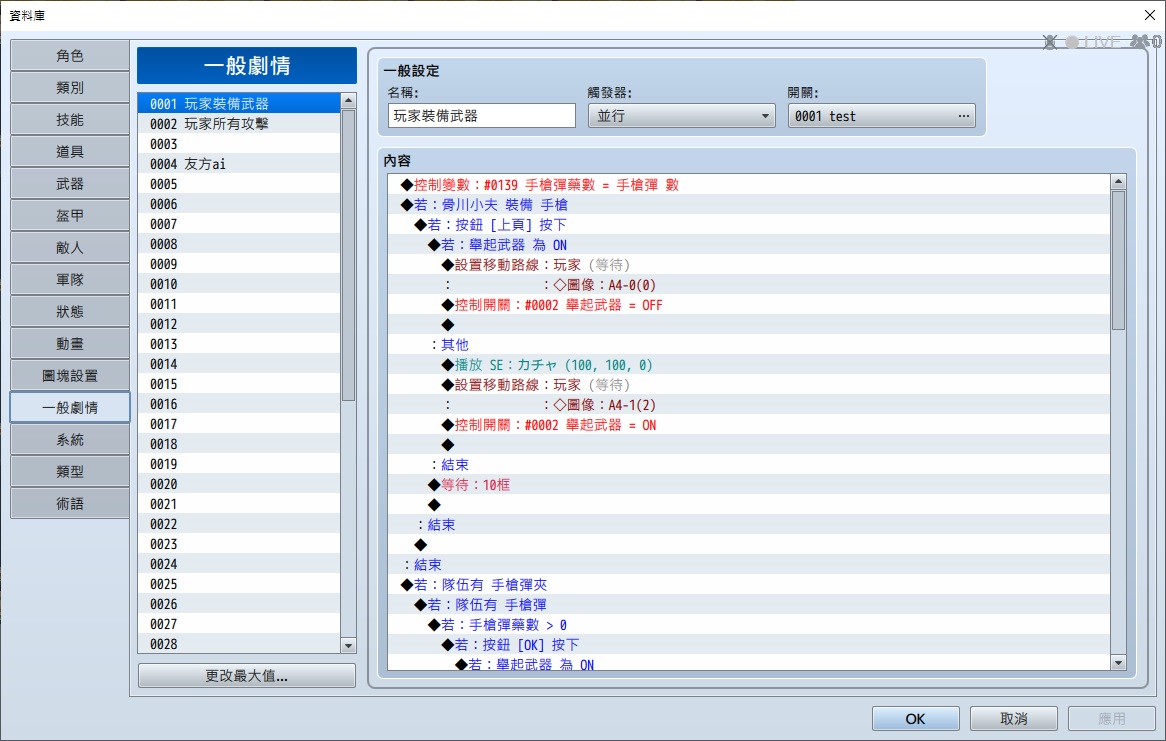Select the 武器 tab

(x=70, y=184)
